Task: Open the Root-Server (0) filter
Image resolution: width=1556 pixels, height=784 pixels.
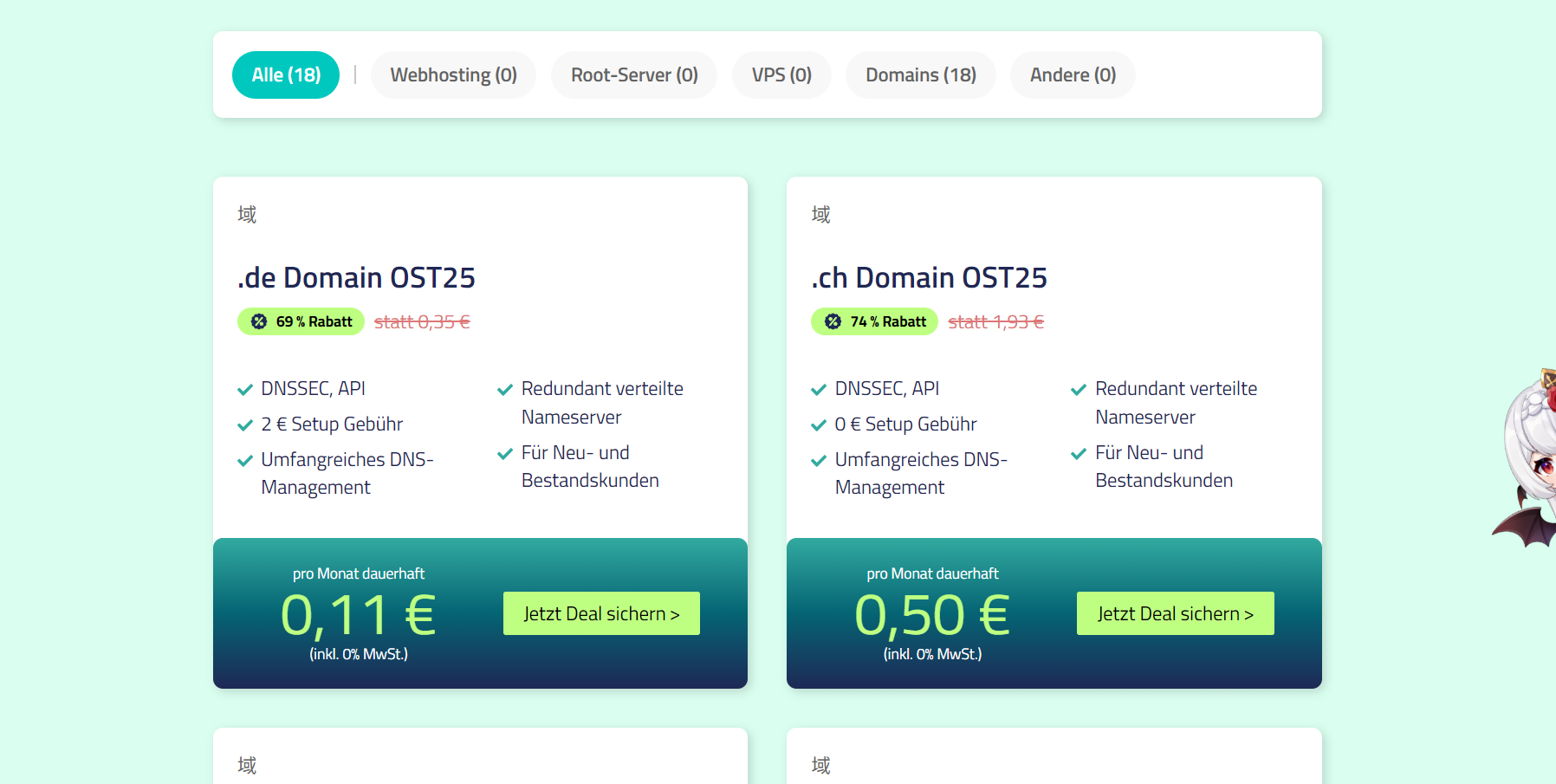Action: point(634,75)
